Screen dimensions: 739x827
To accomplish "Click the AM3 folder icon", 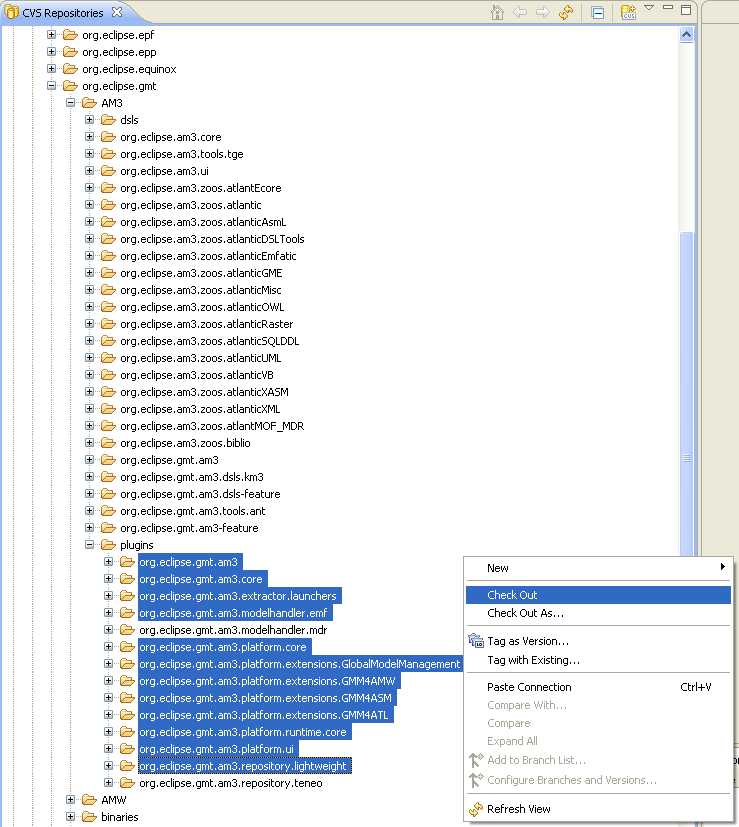I will click(89, 103).
